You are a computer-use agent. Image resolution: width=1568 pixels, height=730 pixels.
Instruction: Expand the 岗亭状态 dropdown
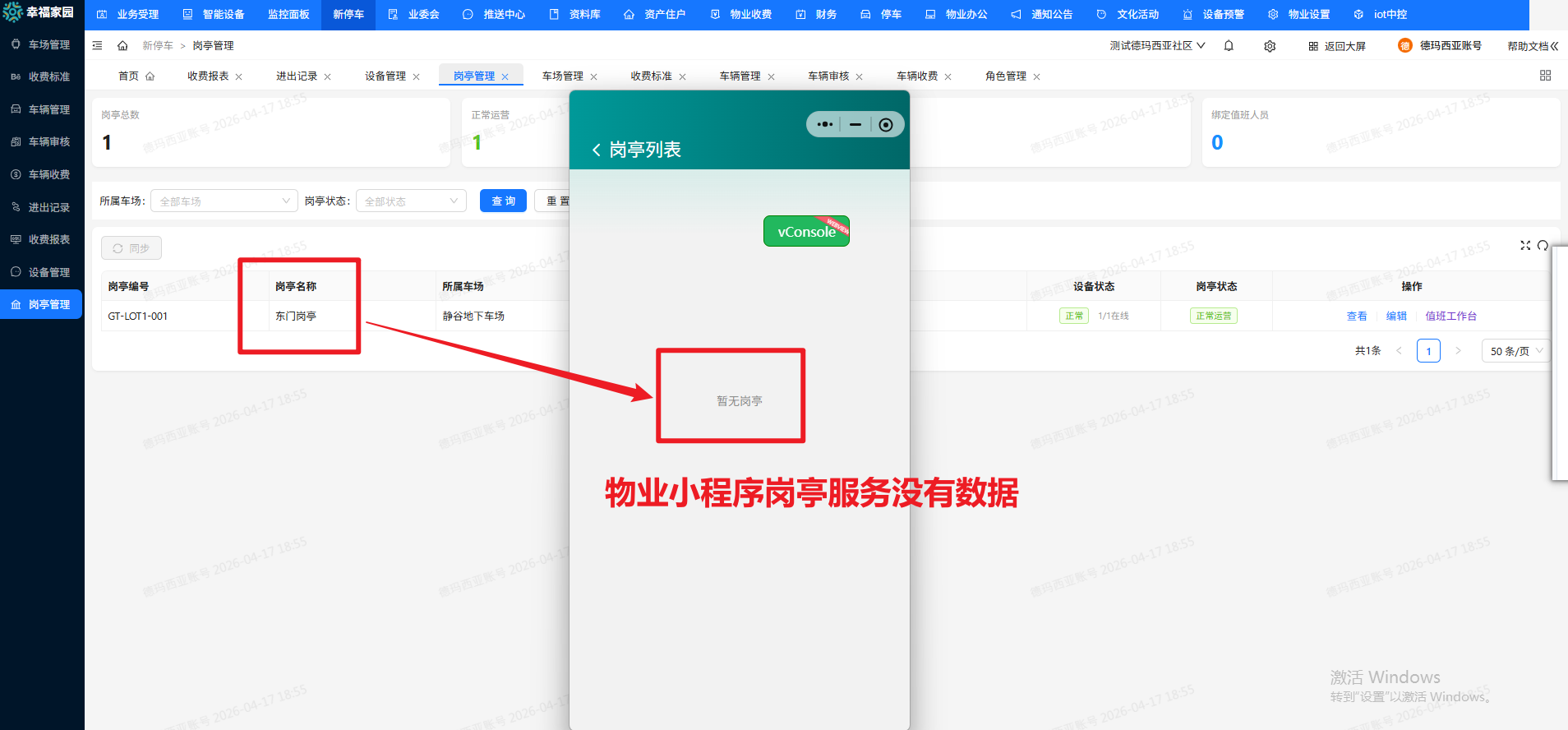coord(411,201)
